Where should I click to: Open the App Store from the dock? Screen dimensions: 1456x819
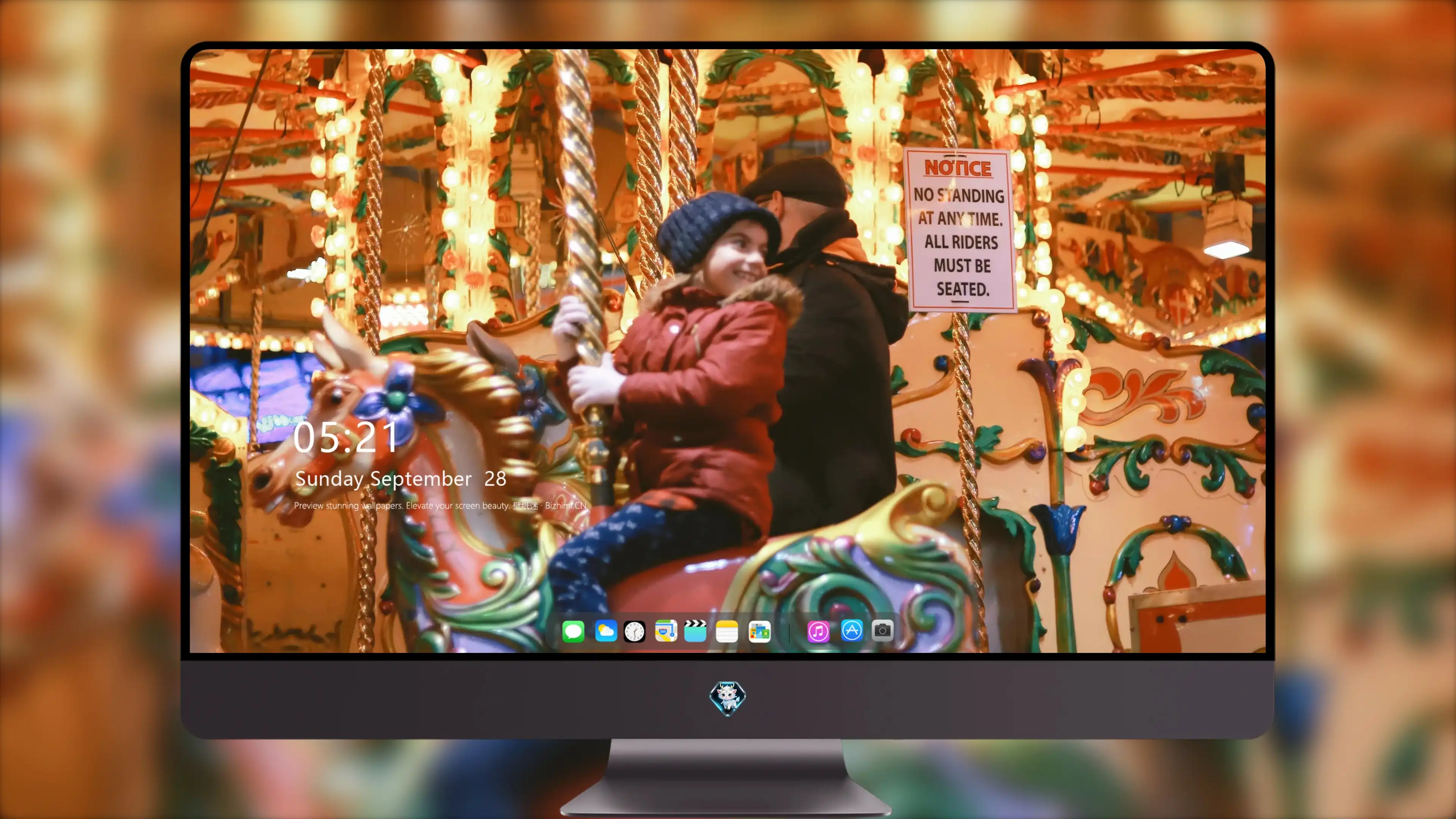click(852, 631)
